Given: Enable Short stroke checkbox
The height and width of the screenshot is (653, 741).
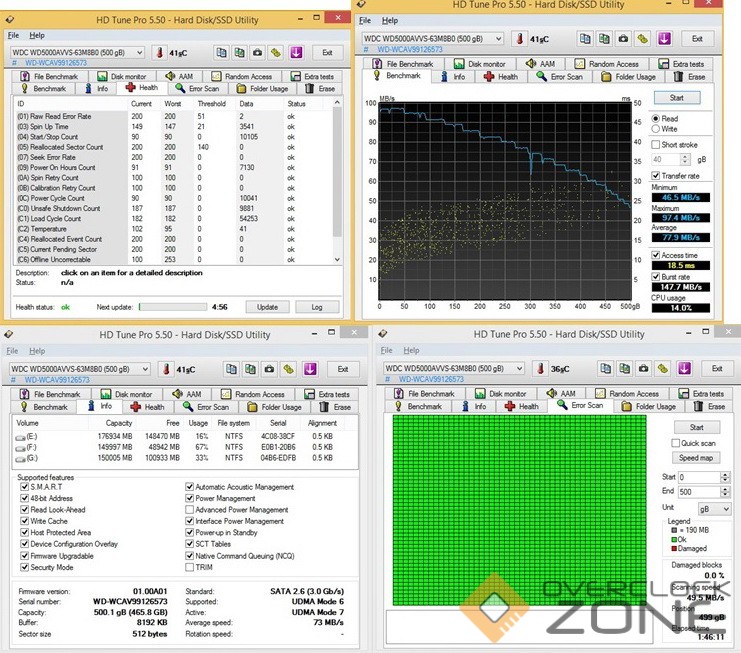Looking at the screenshot, I should click(x=655, y=145).
